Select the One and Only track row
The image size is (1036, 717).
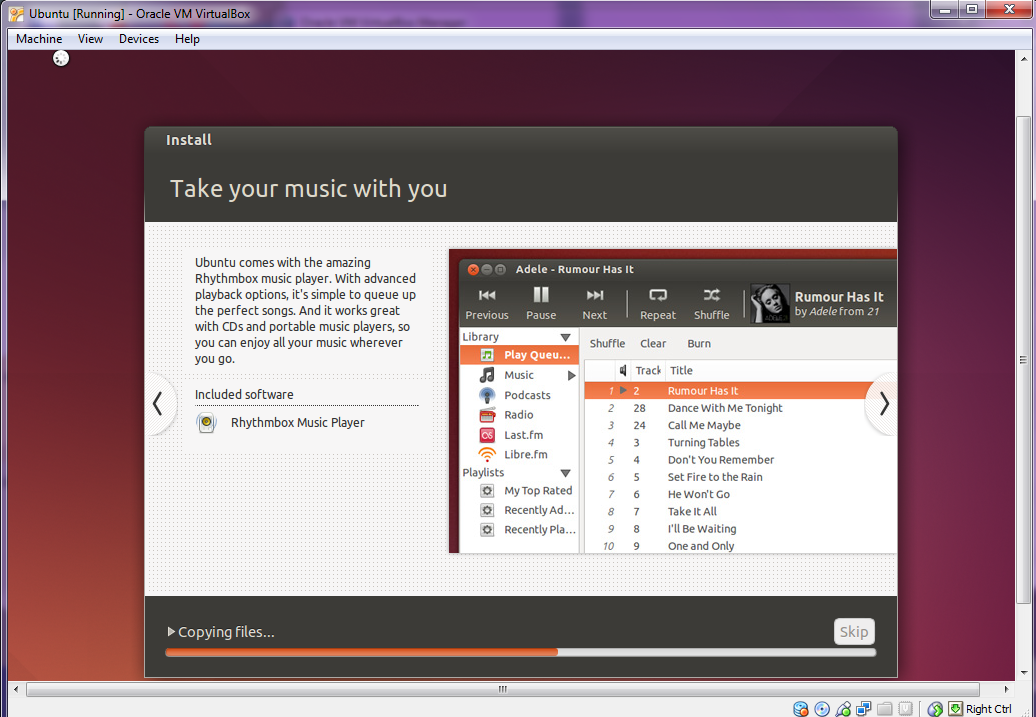tap(741, 545)
